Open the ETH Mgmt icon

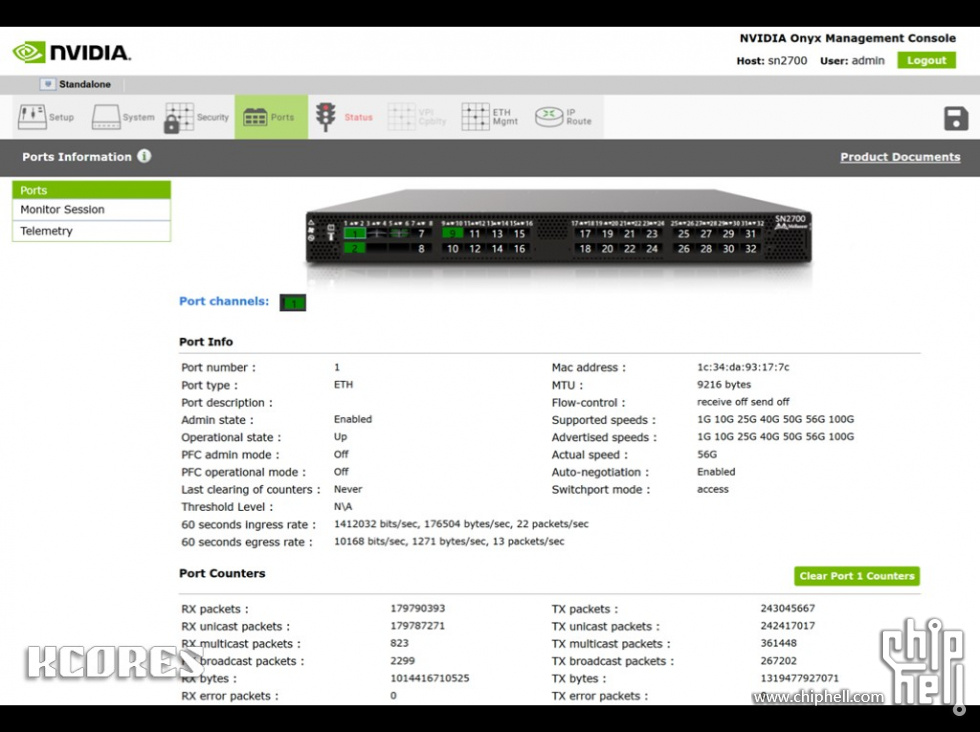[x=475, y=117]
